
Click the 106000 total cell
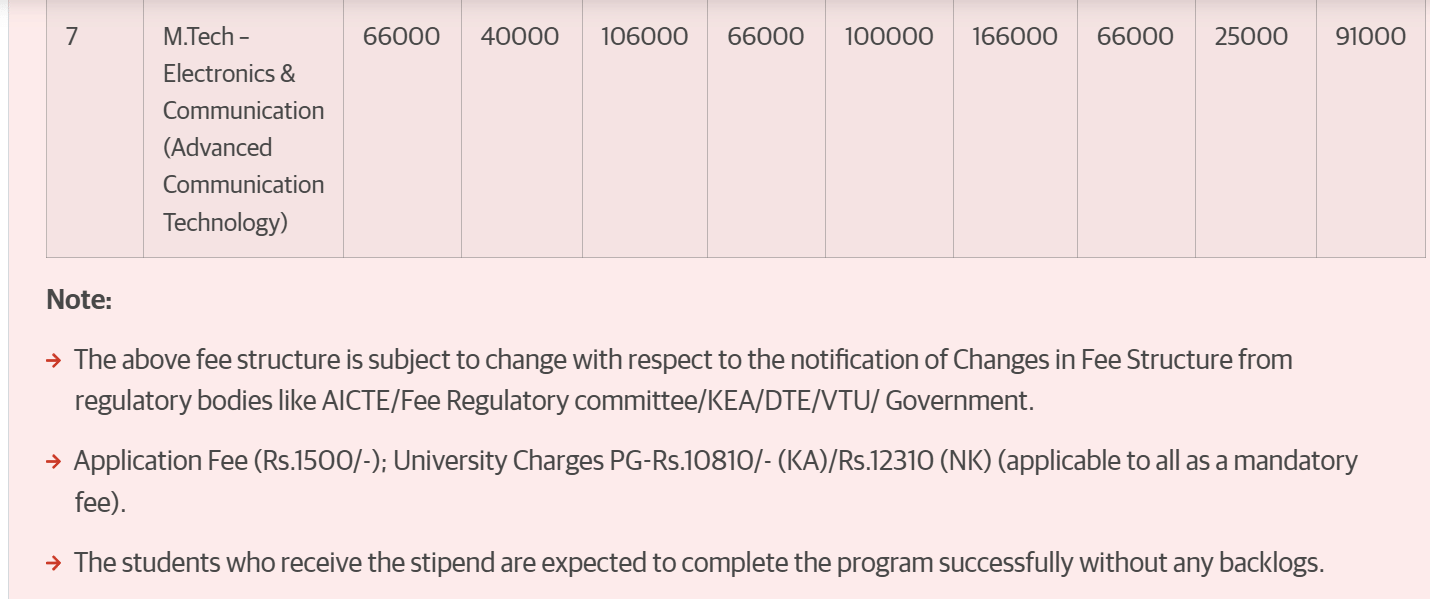coord(644,37)
